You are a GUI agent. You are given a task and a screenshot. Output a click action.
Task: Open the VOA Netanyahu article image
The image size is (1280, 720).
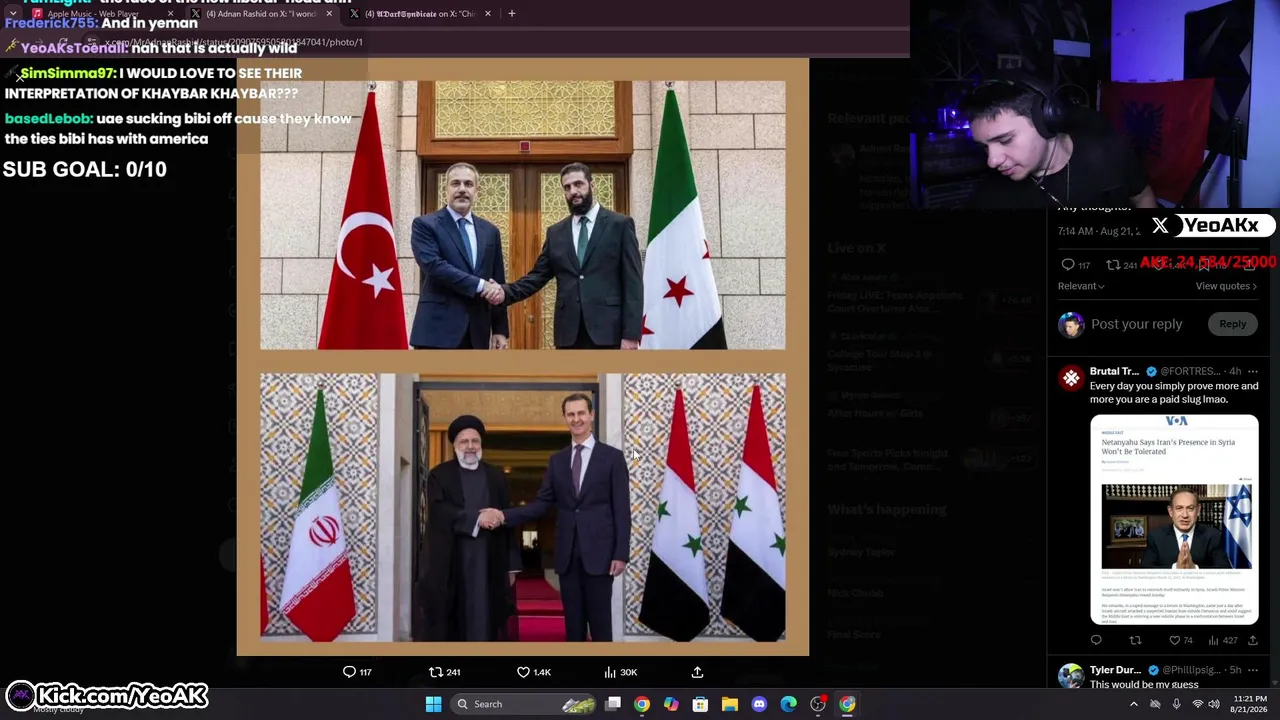[1175, 520]
